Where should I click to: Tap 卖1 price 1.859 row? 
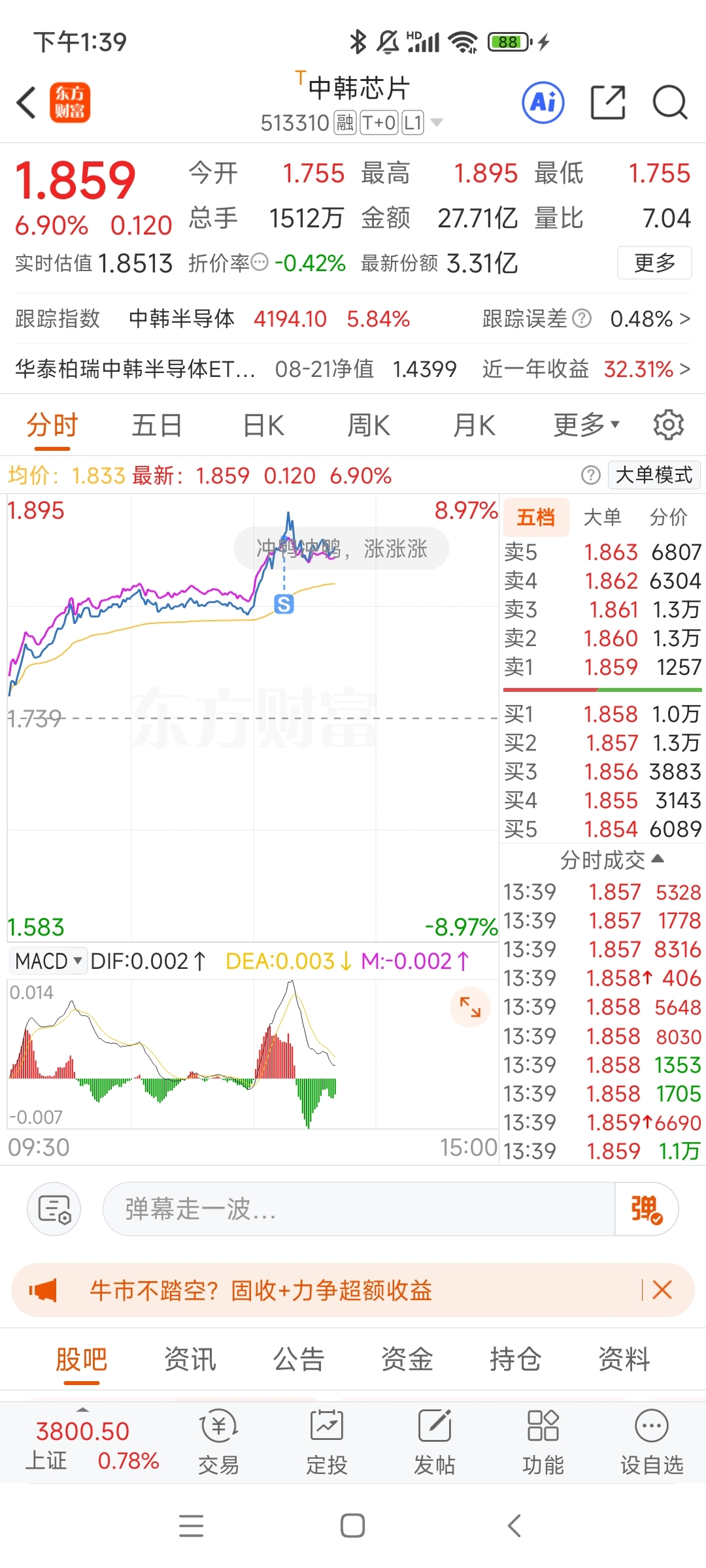point(602,667)
